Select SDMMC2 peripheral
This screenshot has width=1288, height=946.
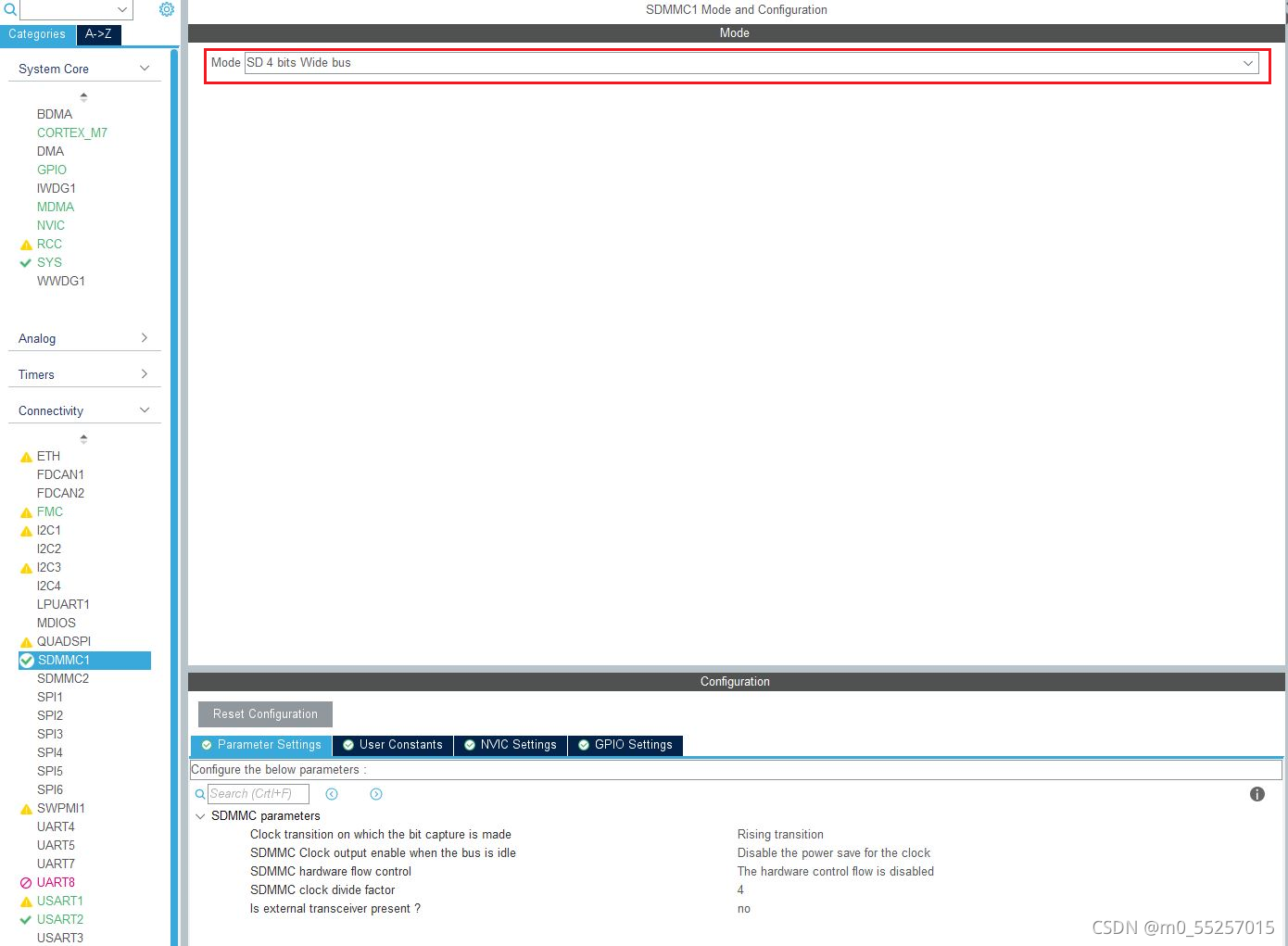pos(63,678)
